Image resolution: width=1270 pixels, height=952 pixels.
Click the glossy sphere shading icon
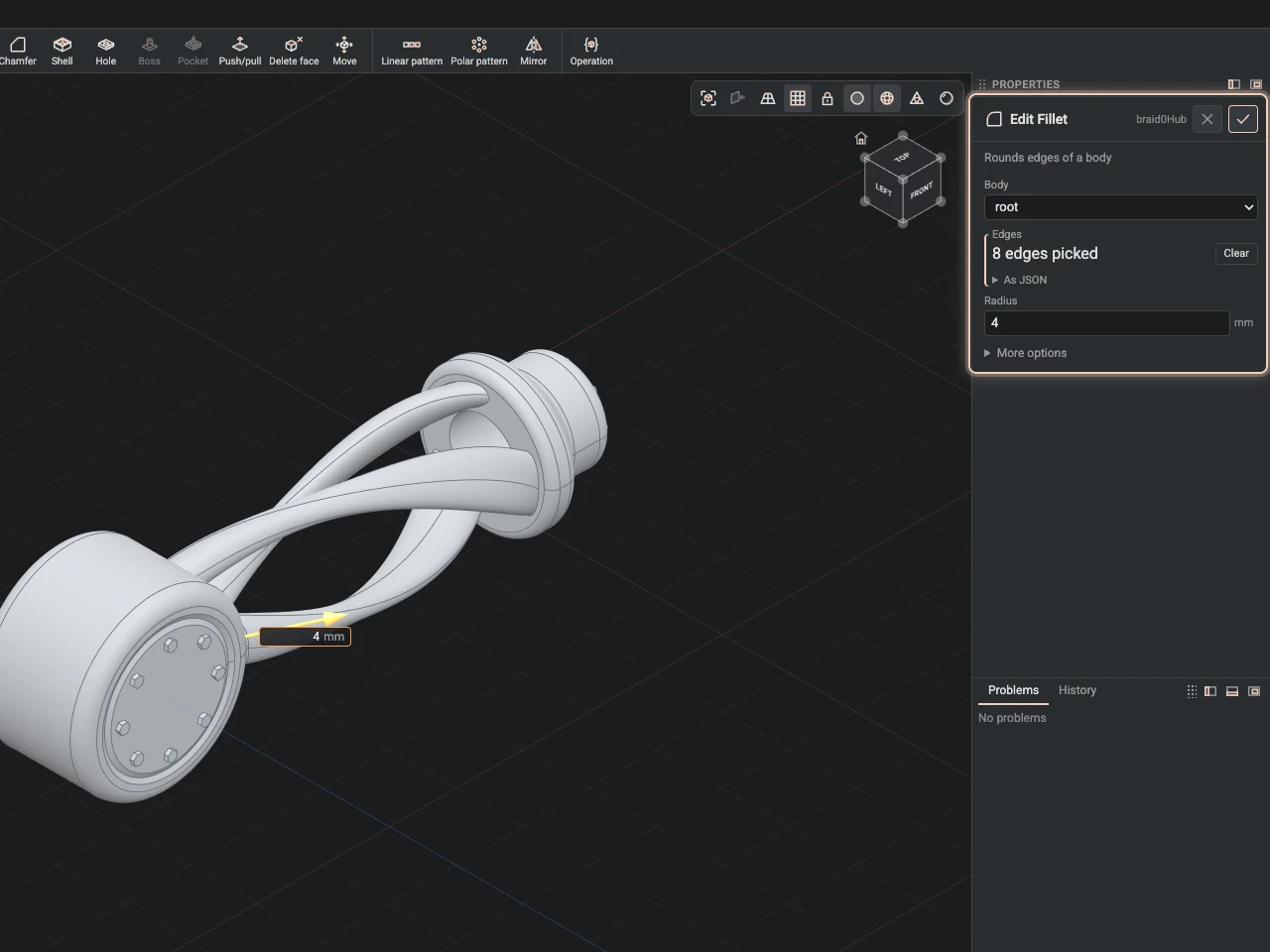(947, 98)
